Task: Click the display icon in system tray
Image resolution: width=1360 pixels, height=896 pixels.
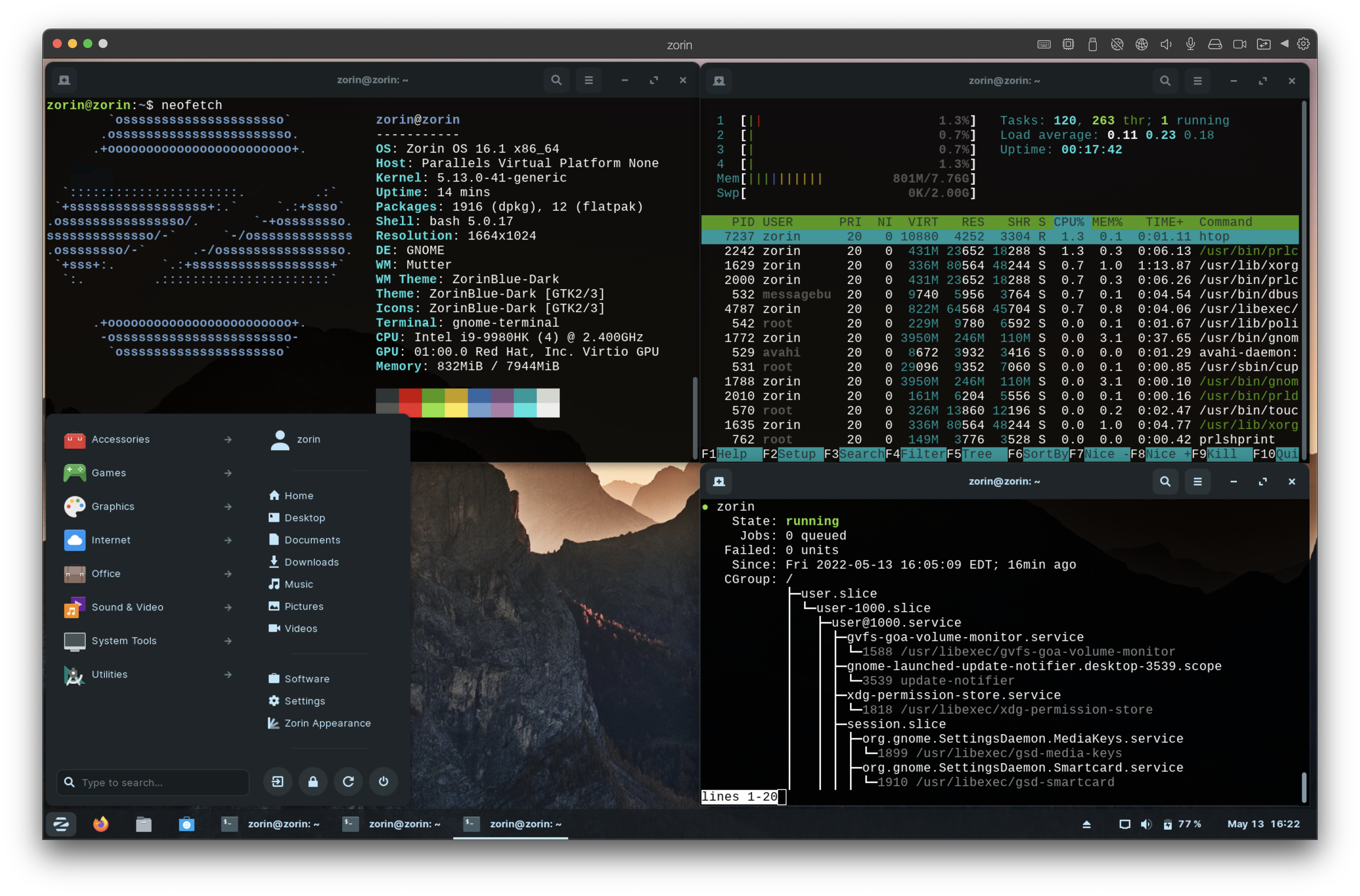Action: pos(1124,823)
